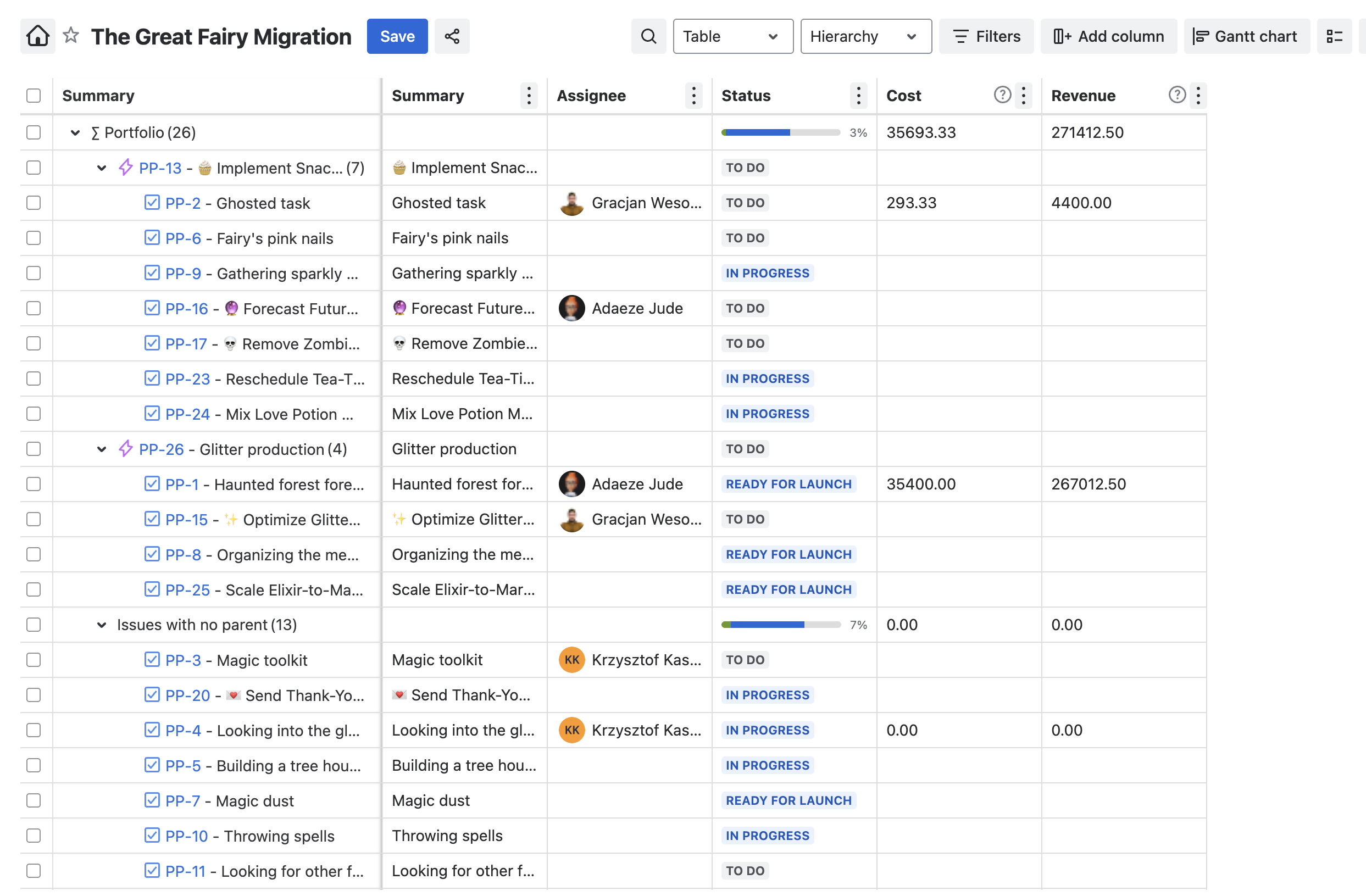
Task: Star the Great Fairy Migration board
Action: click(x=70, y=36)
